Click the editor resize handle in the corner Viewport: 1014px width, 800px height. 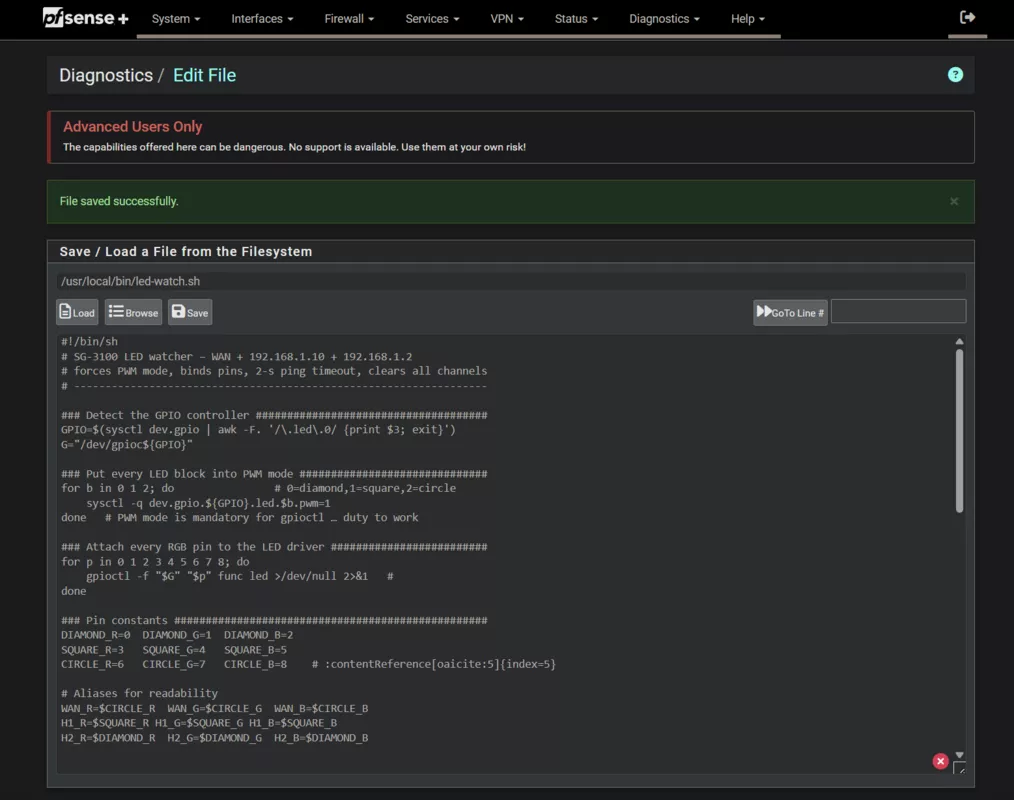[959, 768]
